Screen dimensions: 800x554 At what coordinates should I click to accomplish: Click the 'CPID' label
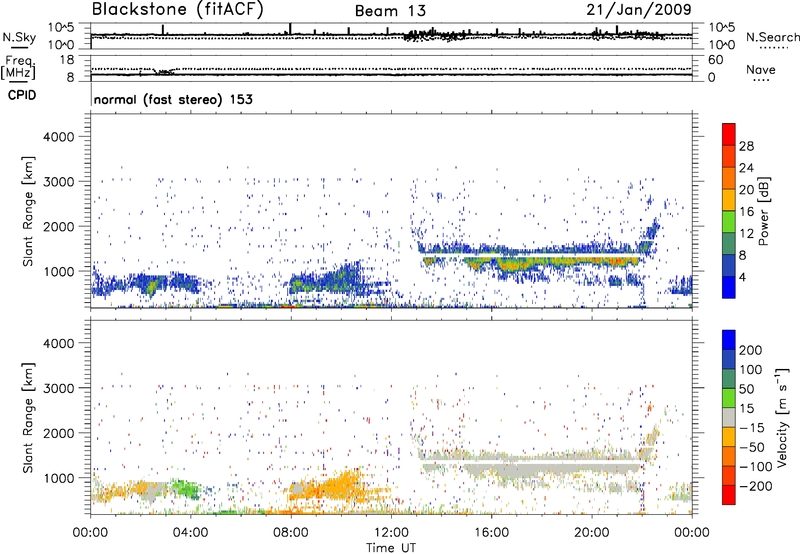[22, 95]
